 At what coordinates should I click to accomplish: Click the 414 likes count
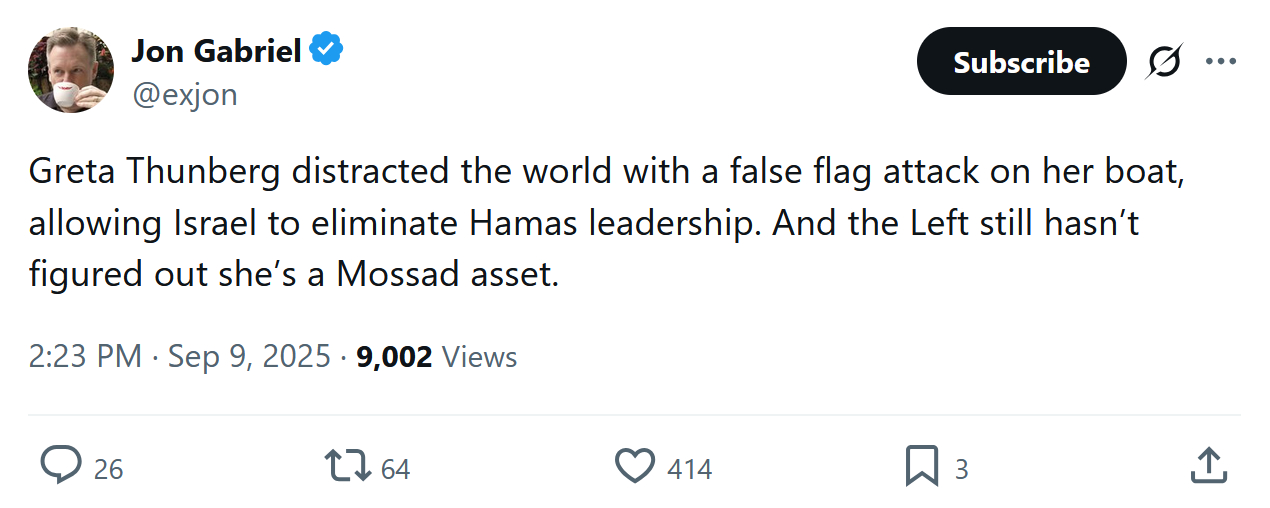click(689, 468)
